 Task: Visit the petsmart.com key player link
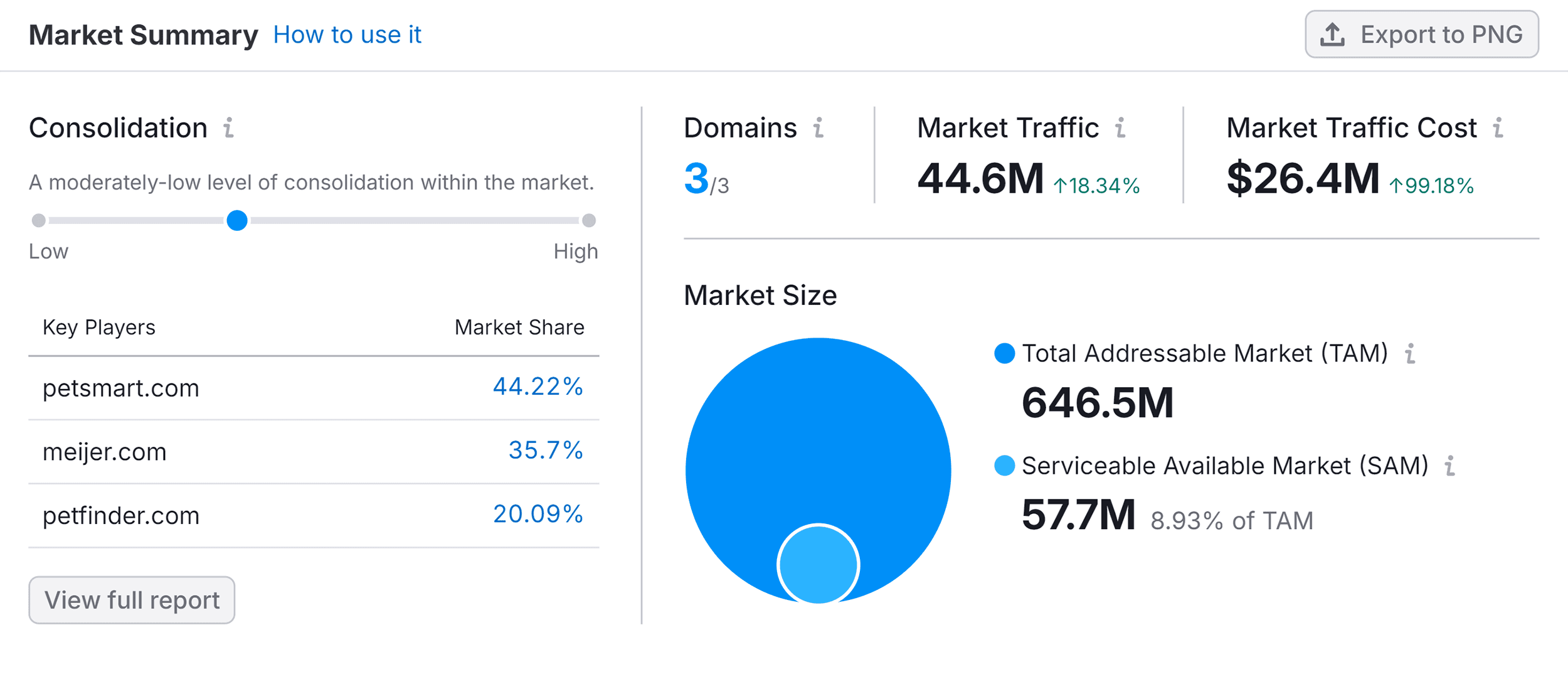[120, 388]
